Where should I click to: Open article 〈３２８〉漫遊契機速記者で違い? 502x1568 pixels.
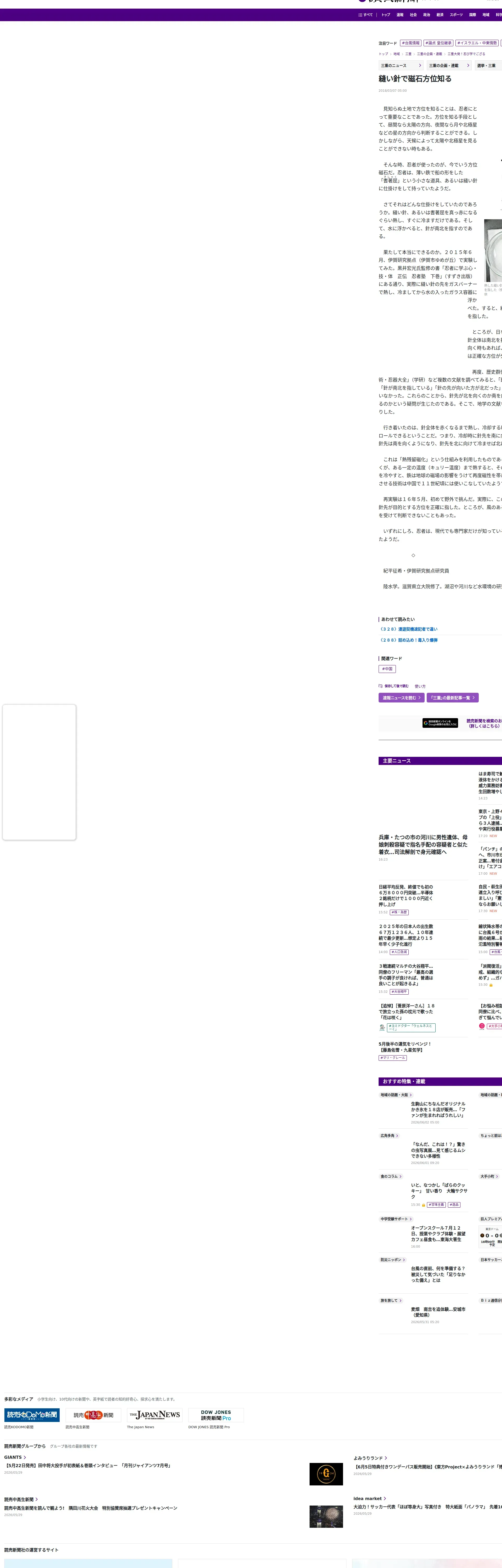point(408,629)
